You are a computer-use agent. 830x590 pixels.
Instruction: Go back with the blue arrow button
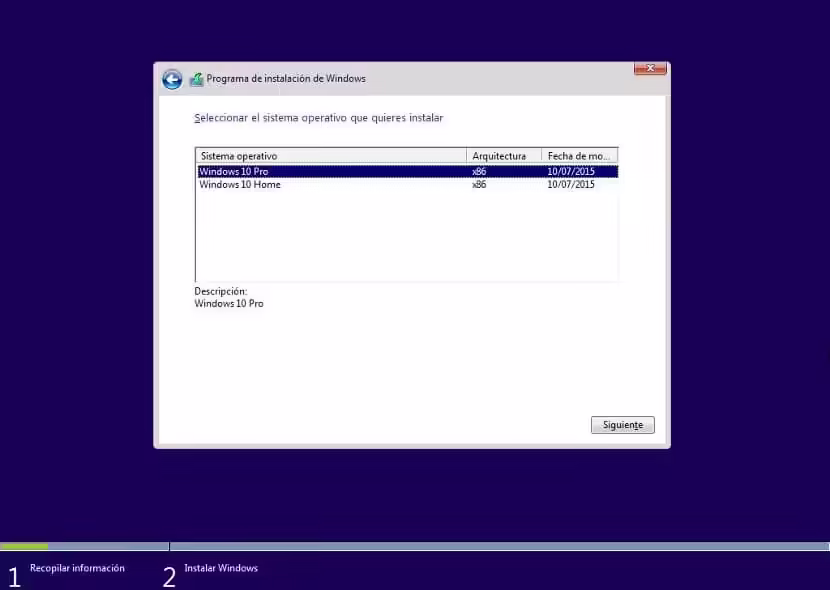(x=172, y=79)
